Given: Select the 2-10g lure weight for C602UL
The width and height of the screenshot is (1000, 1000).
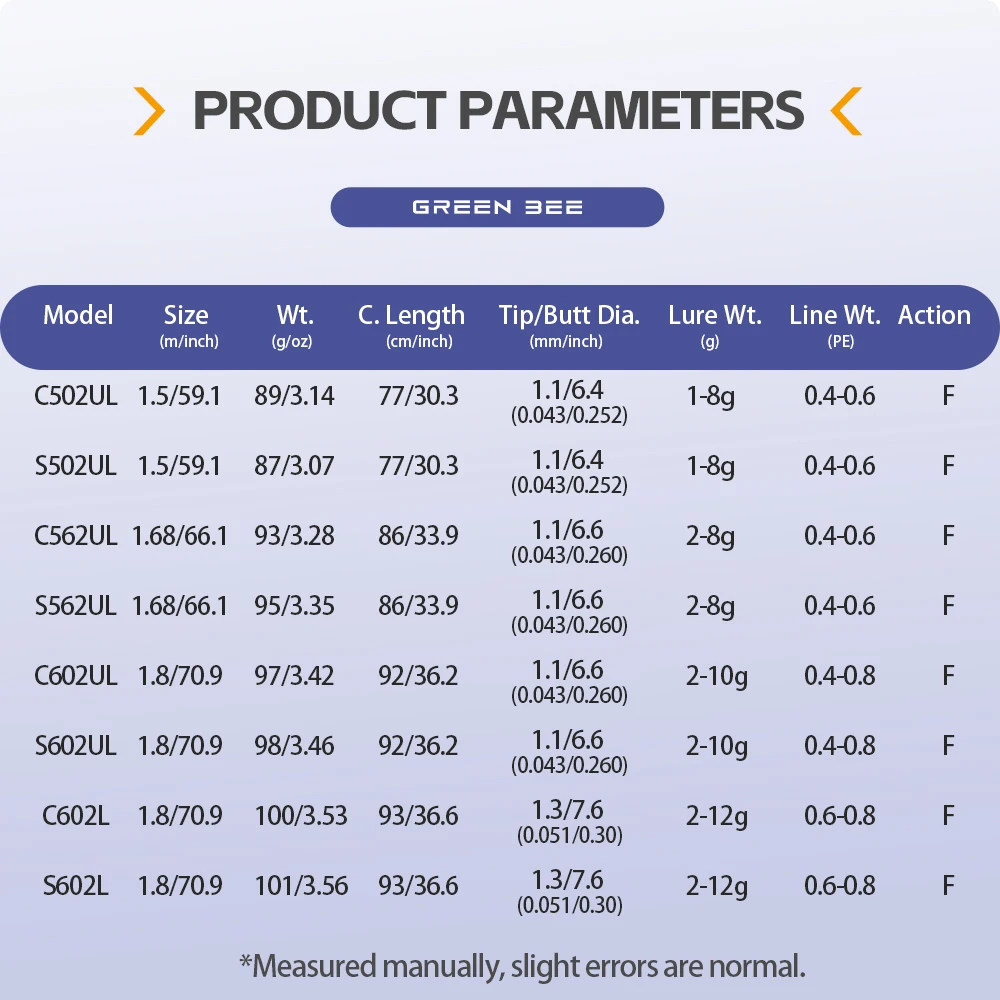Looking at the screenshot, I should tap(717, 677).
